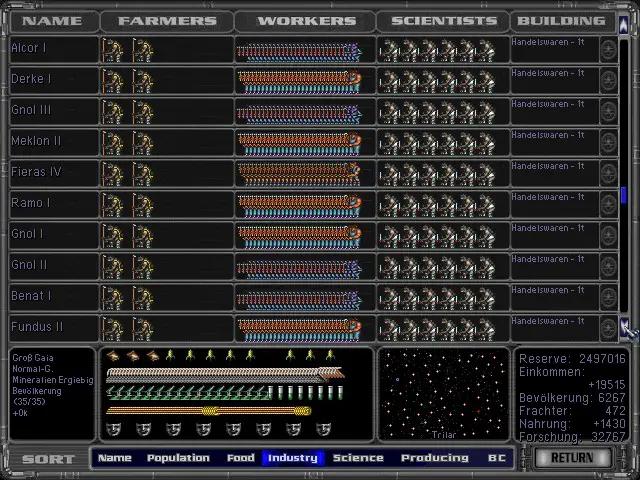Sort colonies by BC
Viewport: 640px width, 480px height.
point(497,458)
